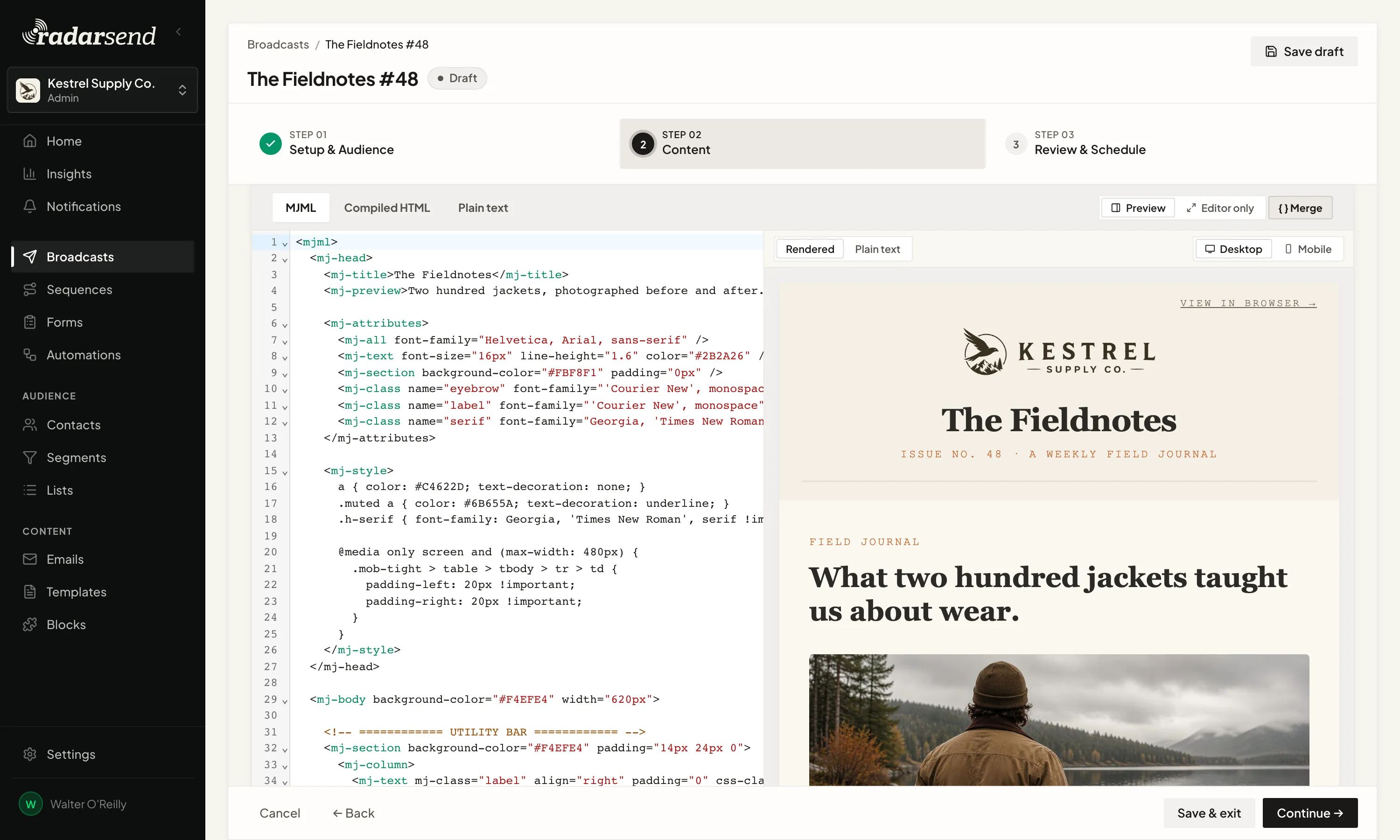The height and width of the screenshot is (840, 1400).
Task: Switch to the Compiled HTML tab
Action: pyautogui.click(x=387, y=208)
